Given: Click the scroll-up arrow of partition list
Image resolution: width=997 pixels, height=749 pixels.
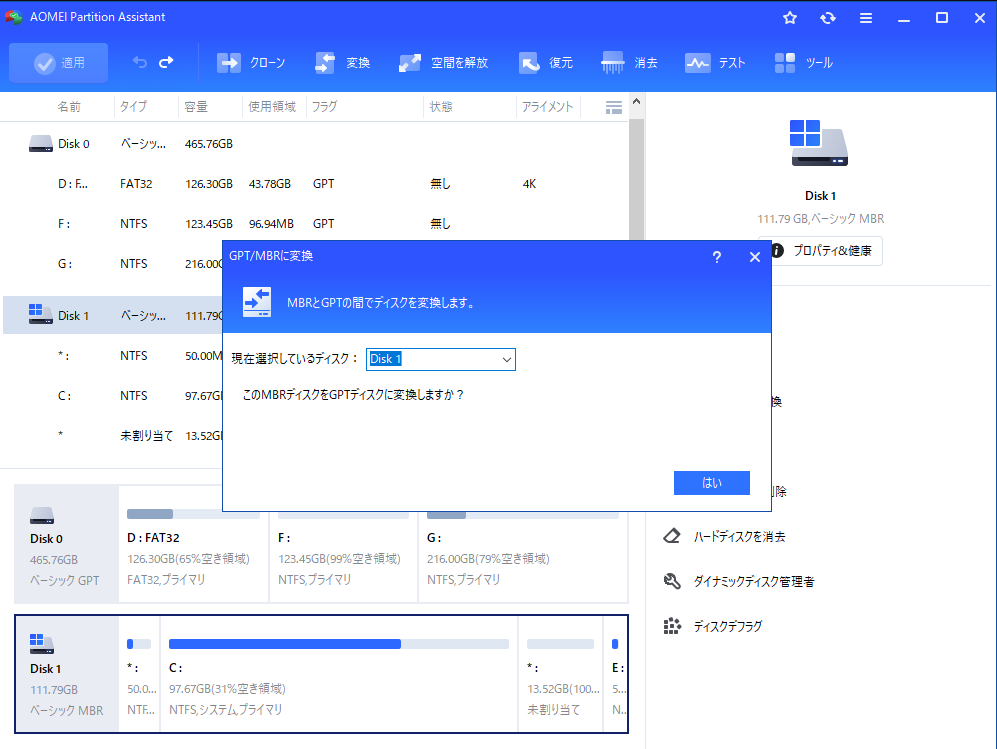Looking at the screenshot, I should pos(636,101).
